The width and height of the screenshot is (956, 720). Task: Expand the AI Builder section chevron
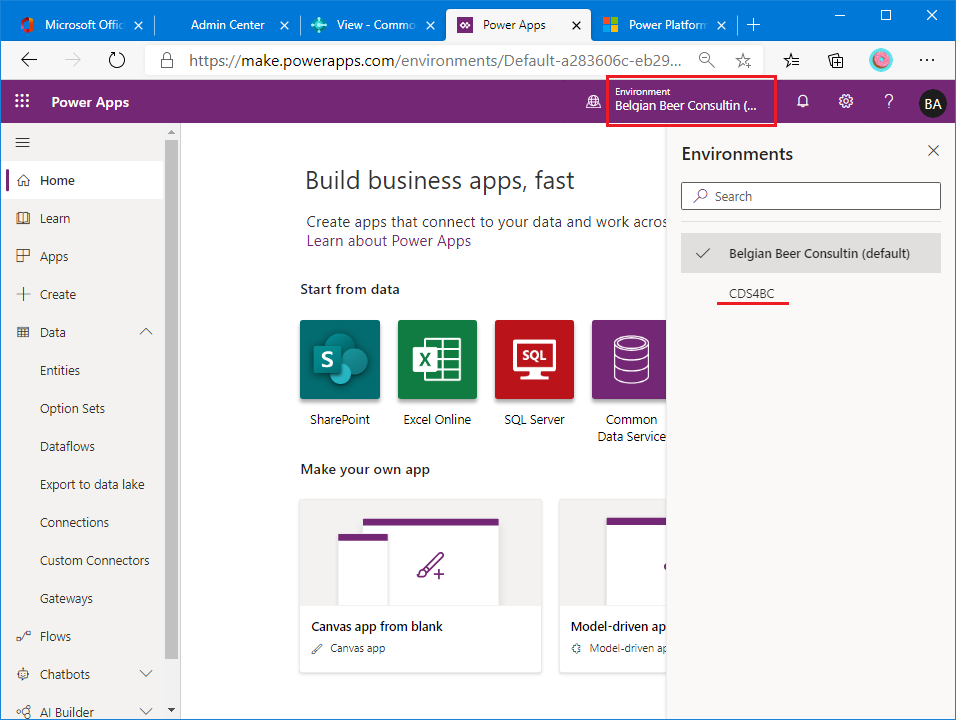pos(146,711)
